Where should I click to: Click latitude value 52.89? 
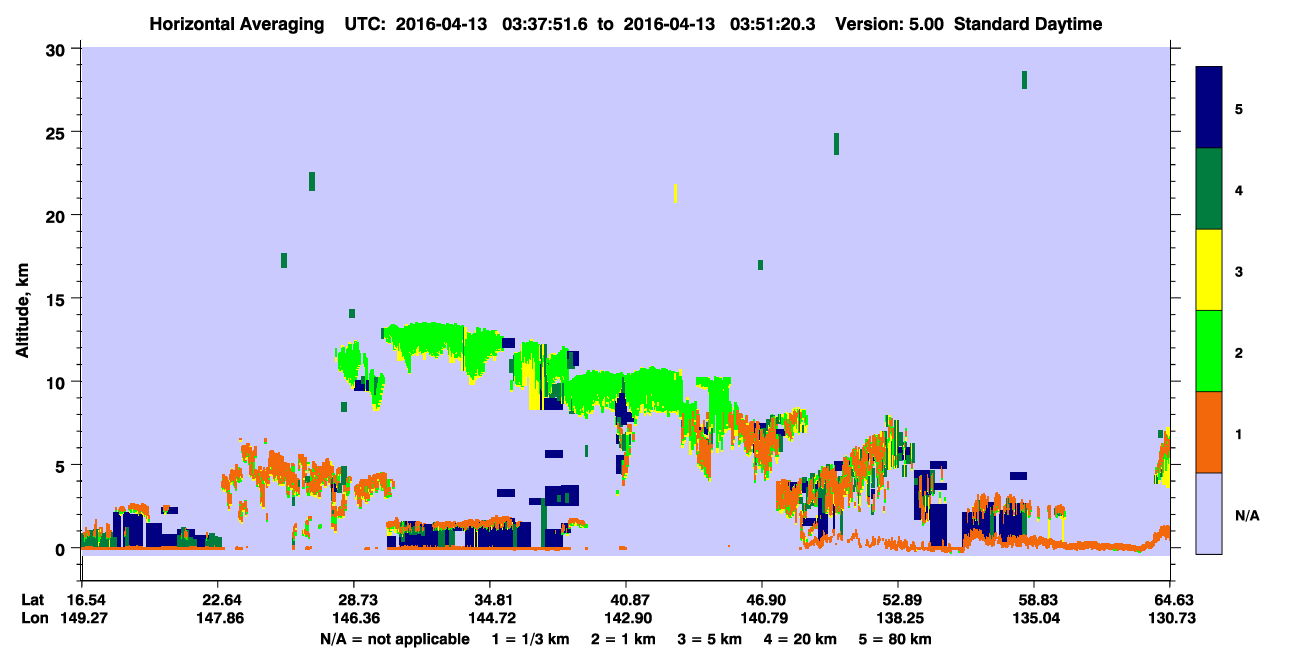pyautogui.click(x=898, y=600)
